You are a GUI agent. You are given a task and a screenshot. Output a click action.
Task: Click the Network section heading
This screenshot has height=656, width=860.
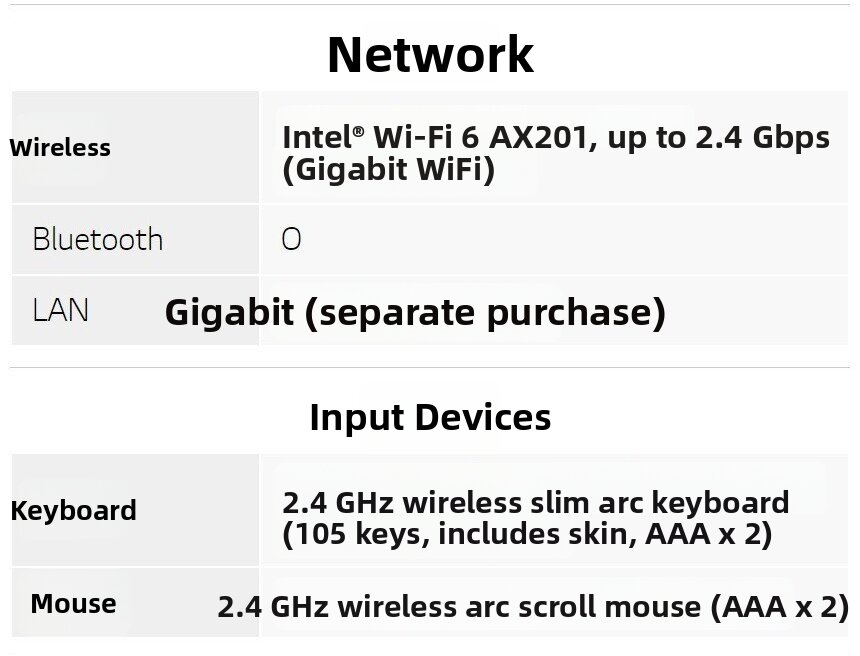430,54
